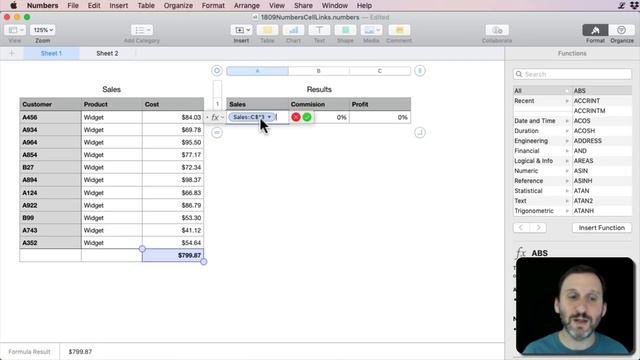Viewport: 640px width, 360px height.
Task: Click the Text toolbar icon
Action: coord(319,30)
